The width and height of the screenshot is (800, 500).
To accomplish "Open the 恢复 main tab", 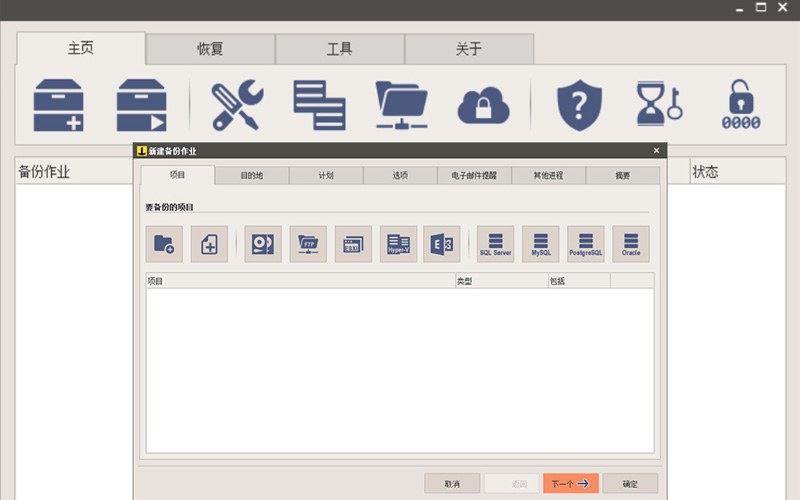I will point(210,49).
